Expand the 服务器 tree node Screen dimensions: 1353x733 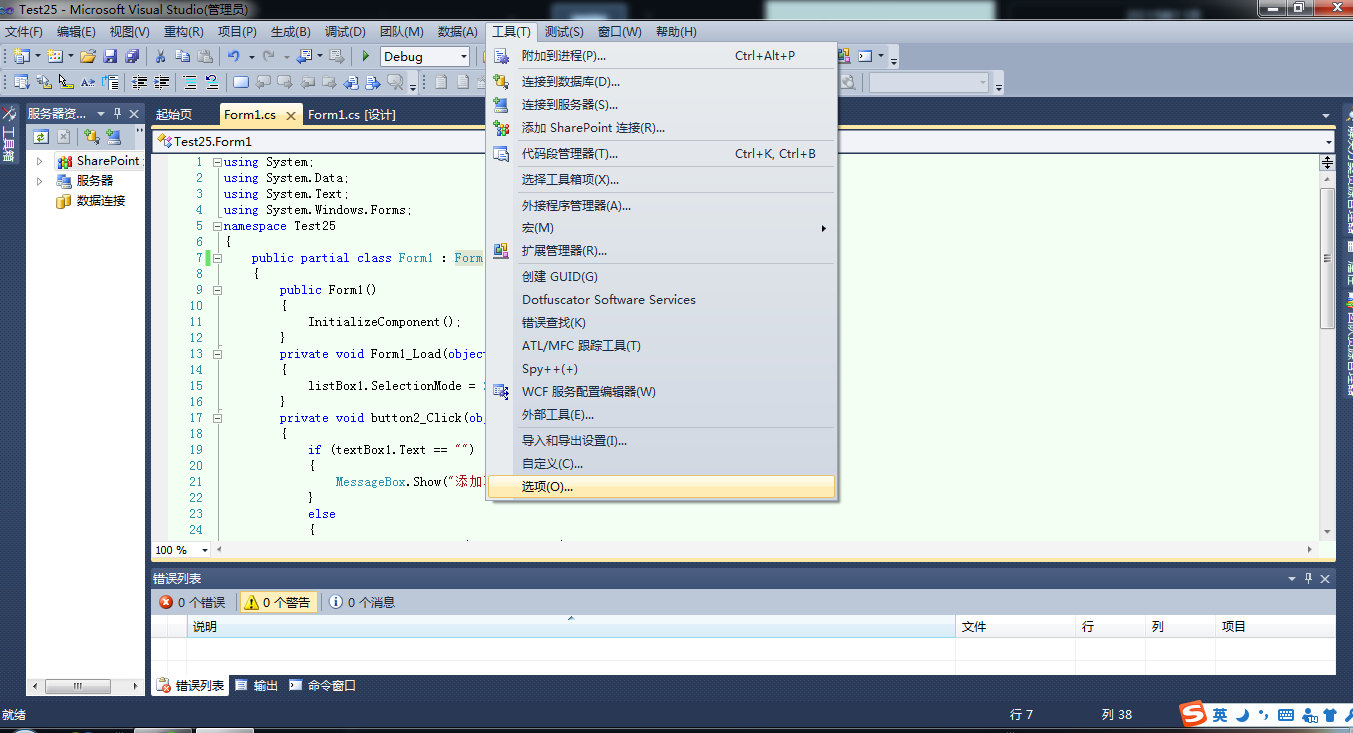(40, 181)
